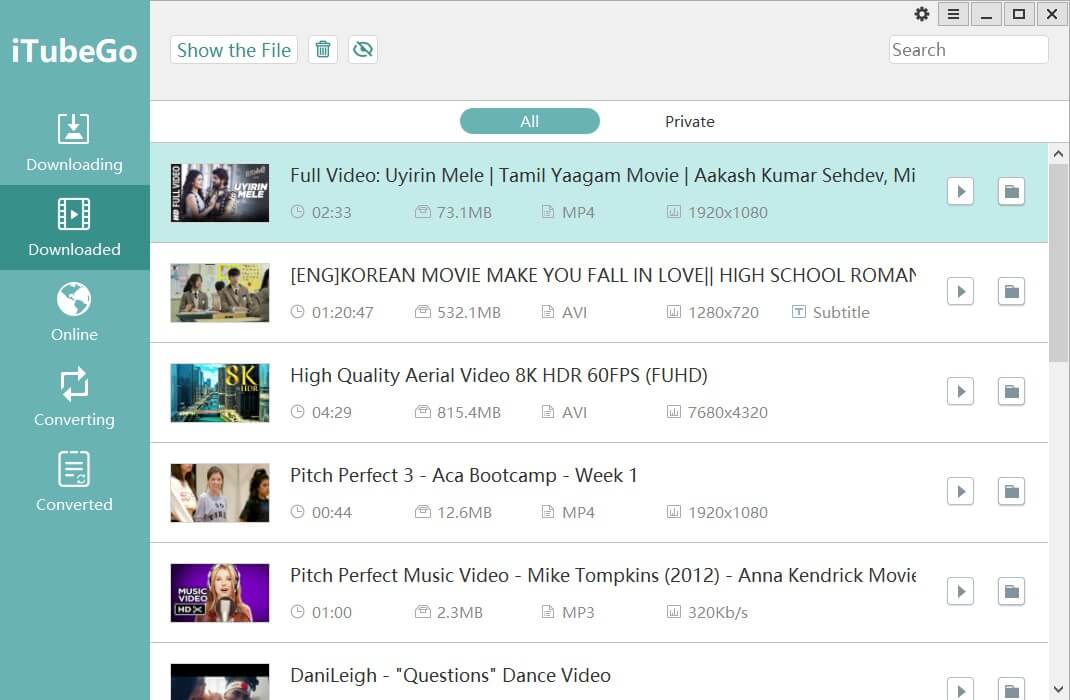Click the 8K HDR aerial city thumbnail

point(220,392)
